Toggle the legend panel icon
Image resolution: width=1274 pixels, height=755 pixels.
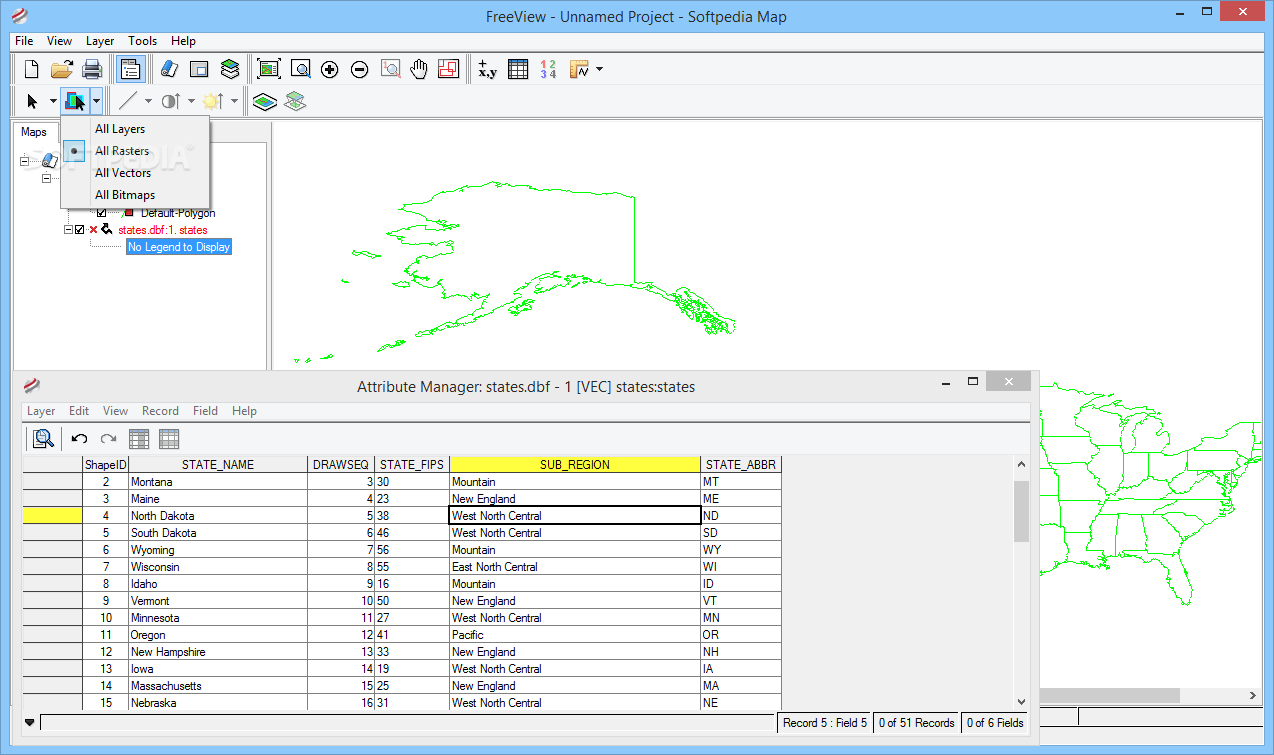click(x=130, y=69)
